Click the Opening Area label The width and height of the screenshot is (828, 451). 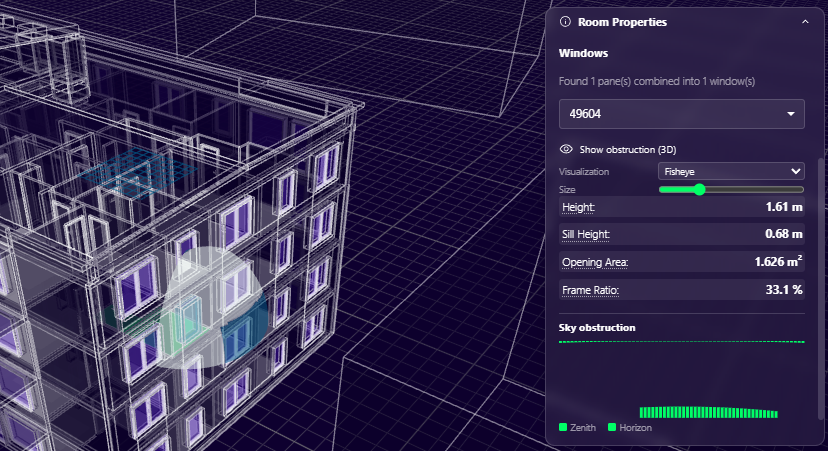[x=595, y=262]
